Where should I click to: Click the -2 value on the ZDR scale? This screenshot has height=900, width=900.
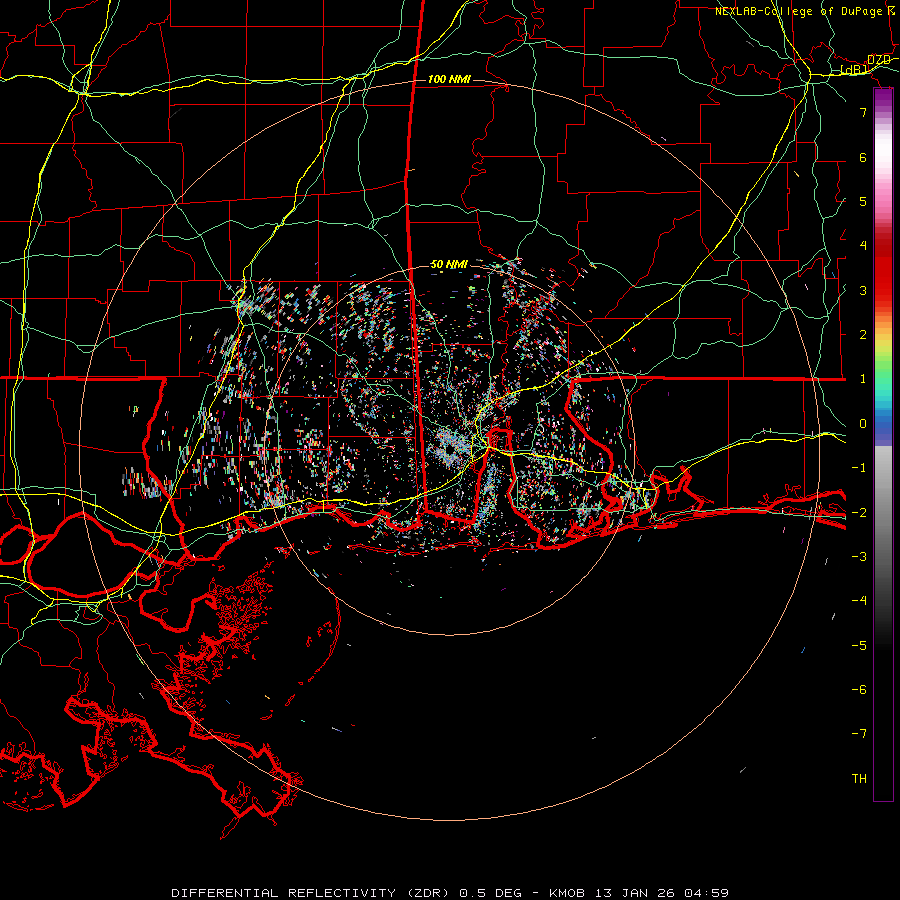point(859,513)
